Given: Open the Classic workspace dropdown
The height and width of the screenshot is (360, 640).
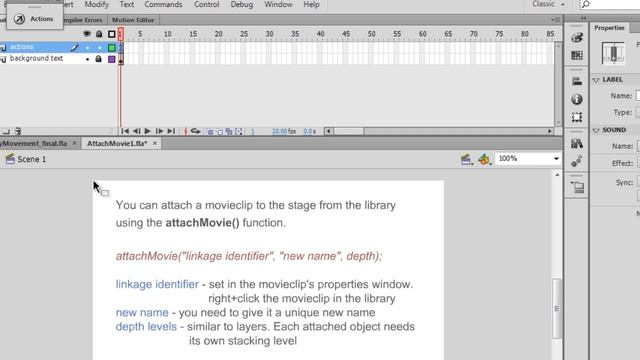Looking at the screenshot, I should 549,4.
